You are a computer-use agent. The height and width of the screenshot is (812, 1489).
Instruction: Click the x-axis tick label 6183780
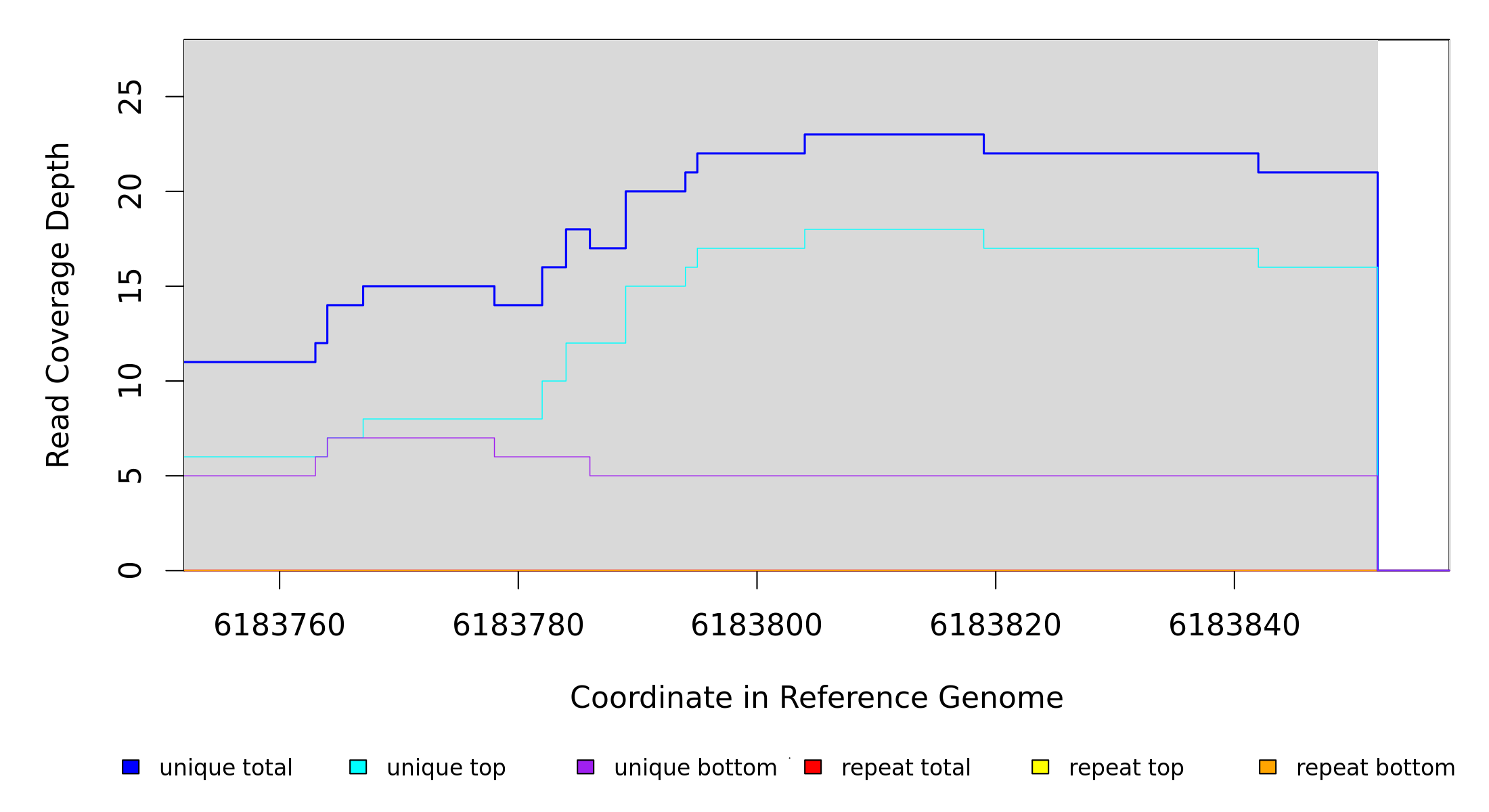[x=518, y=625]
